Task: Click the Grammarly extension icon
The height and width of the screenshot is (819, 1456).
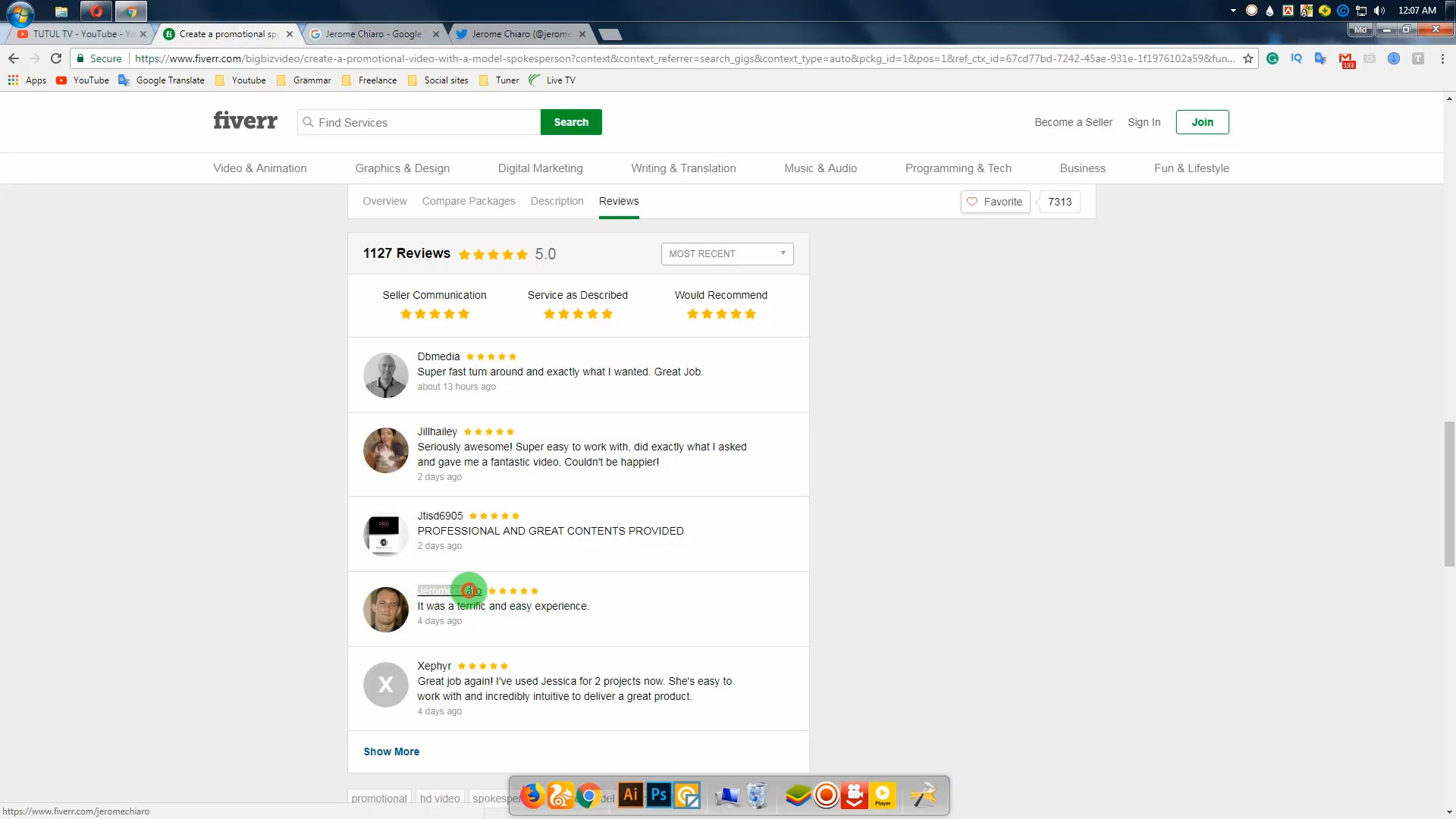Action: coord(1272,58)
